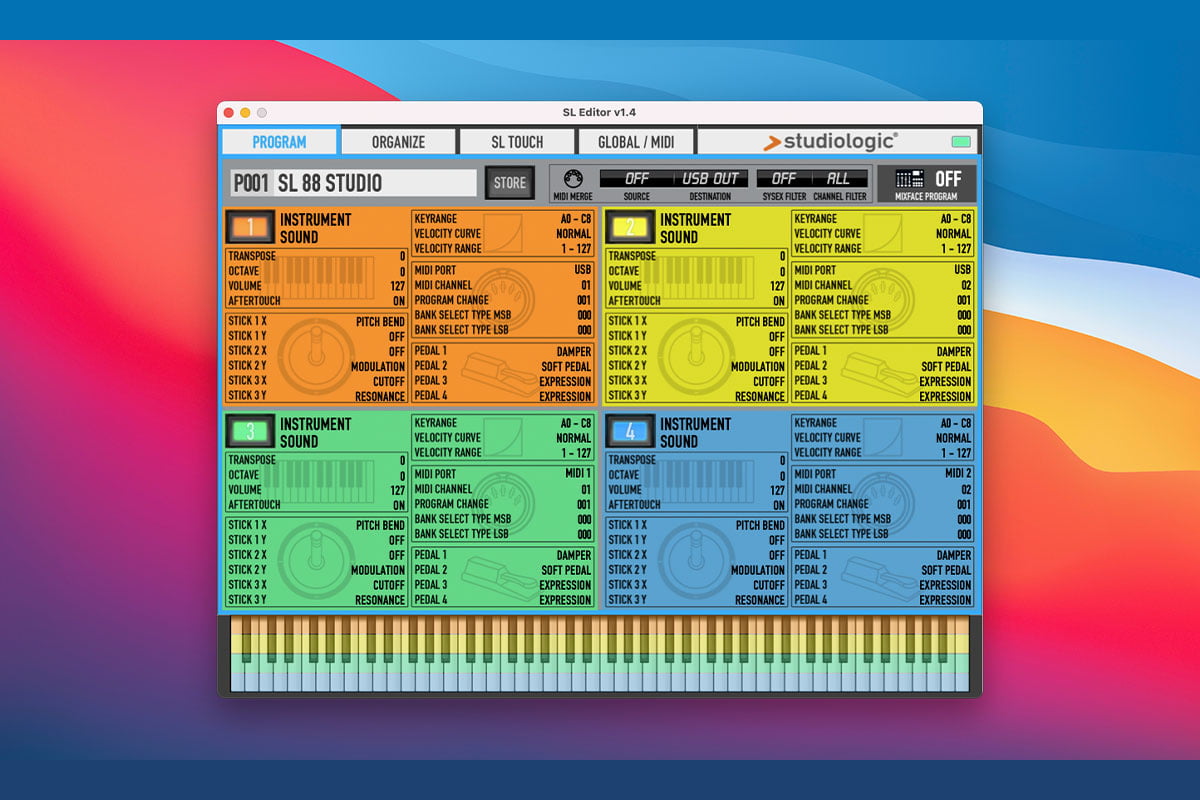Click zone 3 INSTRUMENT SOUND label
1200x800 pixels.
(315, 432)
